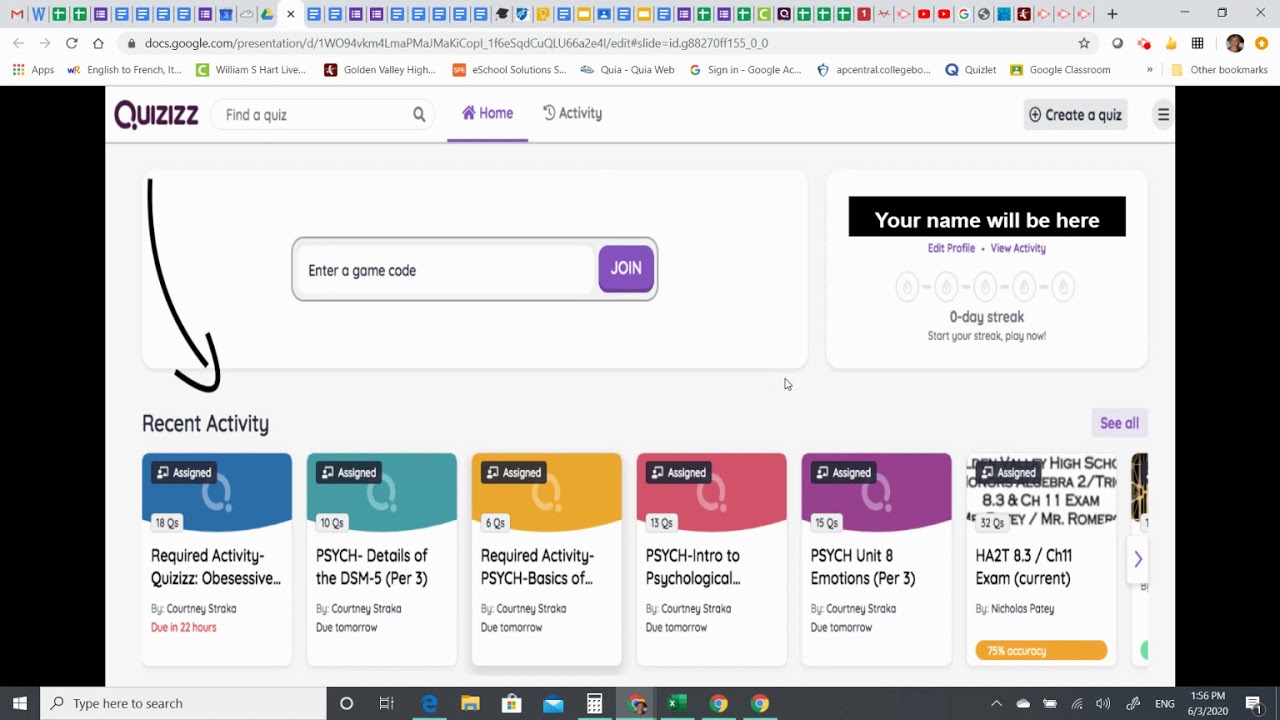
Task: Open HA2T 8.3 / Ch11 Exam card
Action: (1042, 559)
